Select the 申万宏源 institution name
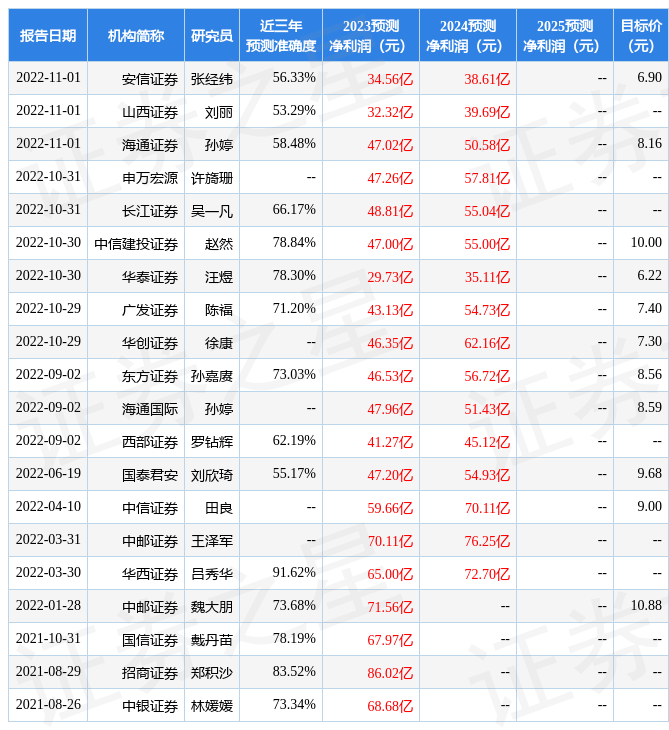Screen dimensions: 669x730 150,178
